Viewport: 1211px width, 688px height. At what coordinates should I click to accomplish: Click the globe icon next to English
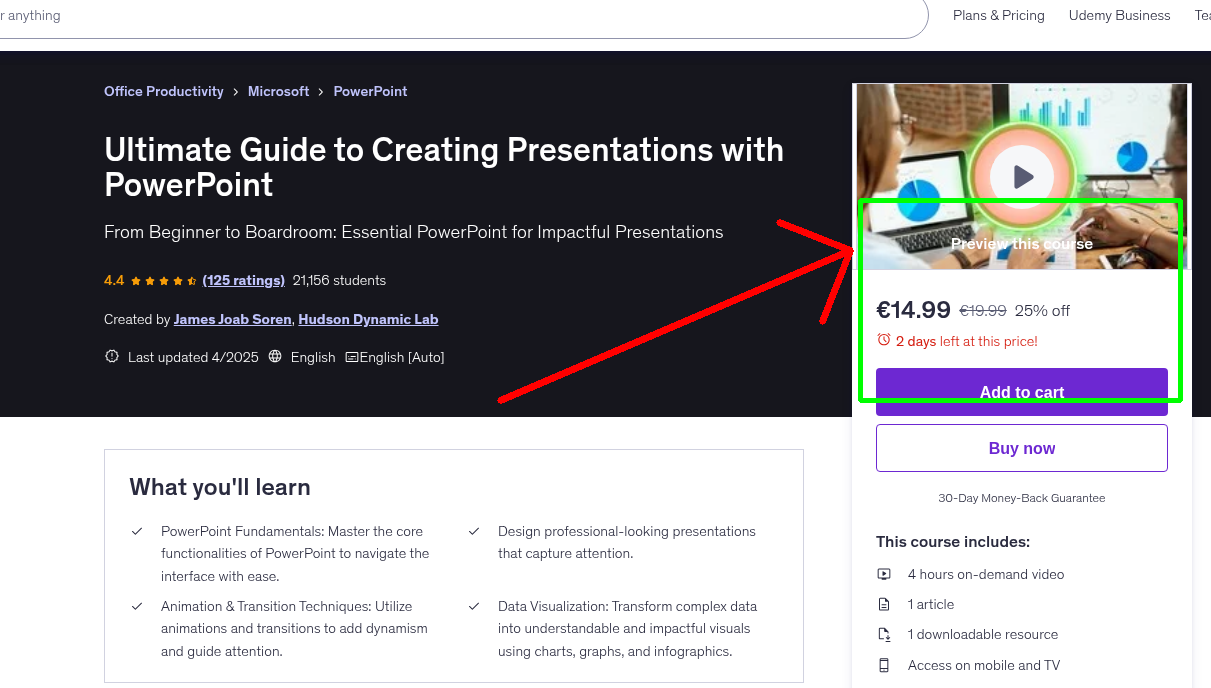click(275, 356)
